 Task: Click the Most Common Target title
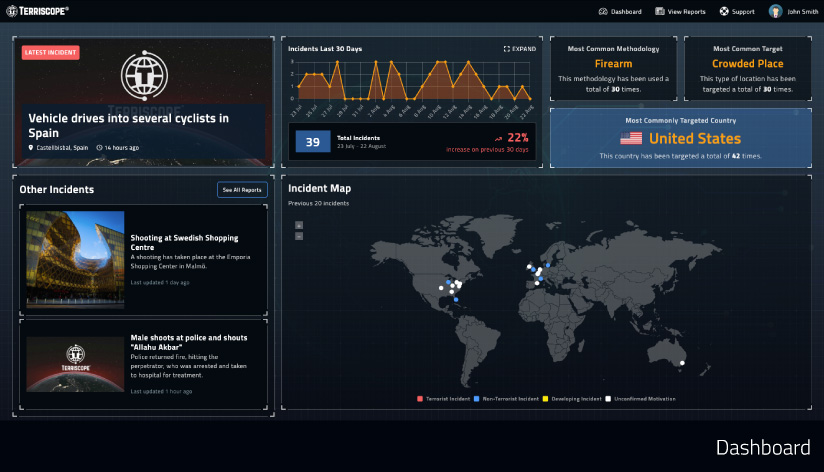[x=748, y=49]
